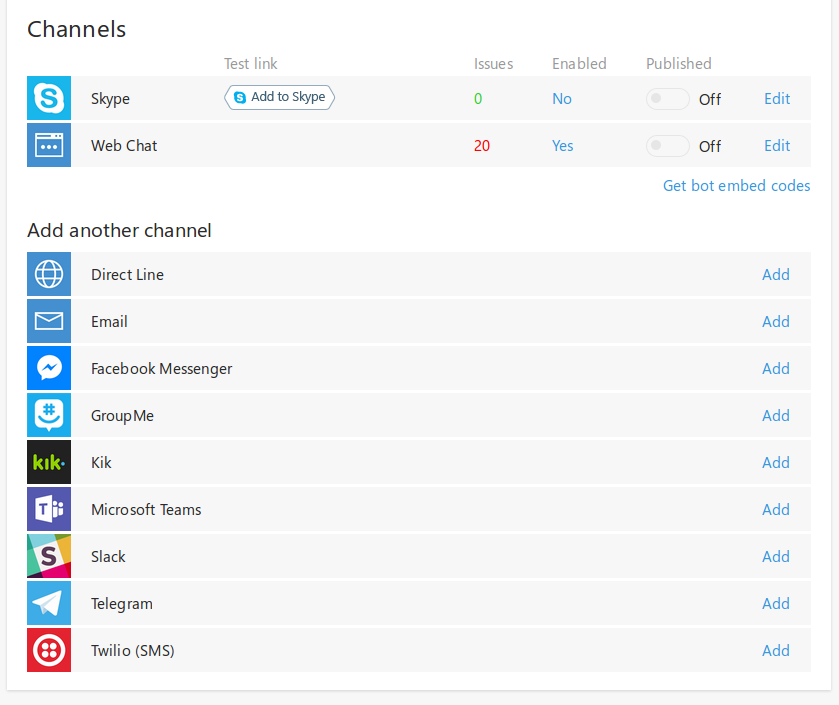This screenshot has height=705, width=839.
Task: Click the Web Chat channel icon
Action: pyautogui.click(x=48, y=145)
